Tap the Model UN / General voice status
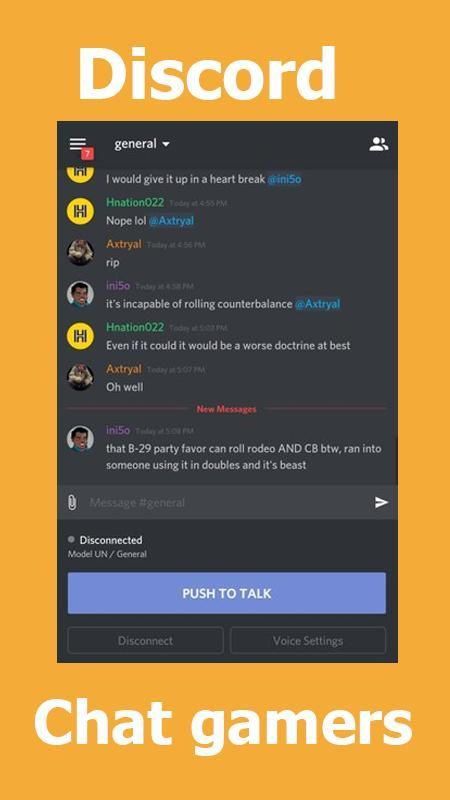This screenshot has width=450, height=800. point(107,554)
